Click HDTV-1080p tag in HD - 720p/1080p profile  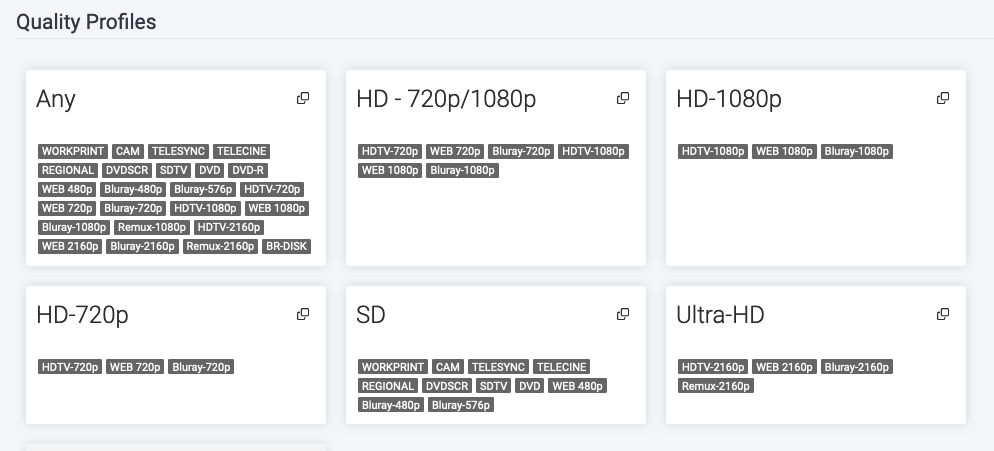[593, 151]
